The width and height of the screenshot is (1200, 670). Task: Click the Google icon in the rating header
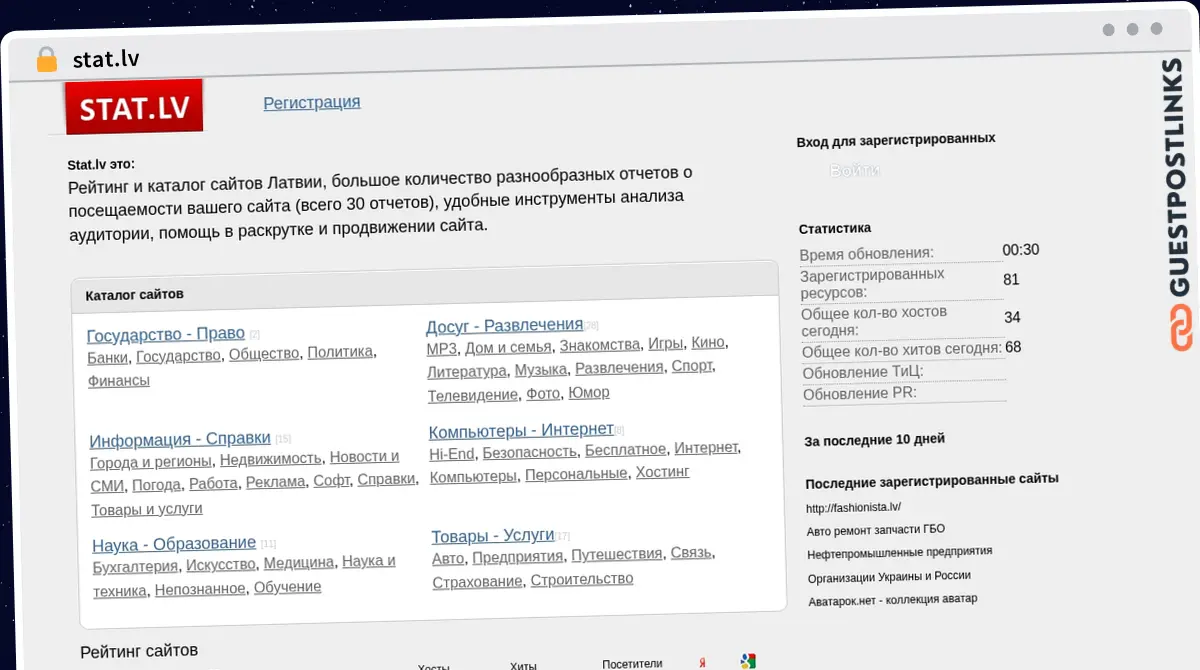click(x=746, y=660)
